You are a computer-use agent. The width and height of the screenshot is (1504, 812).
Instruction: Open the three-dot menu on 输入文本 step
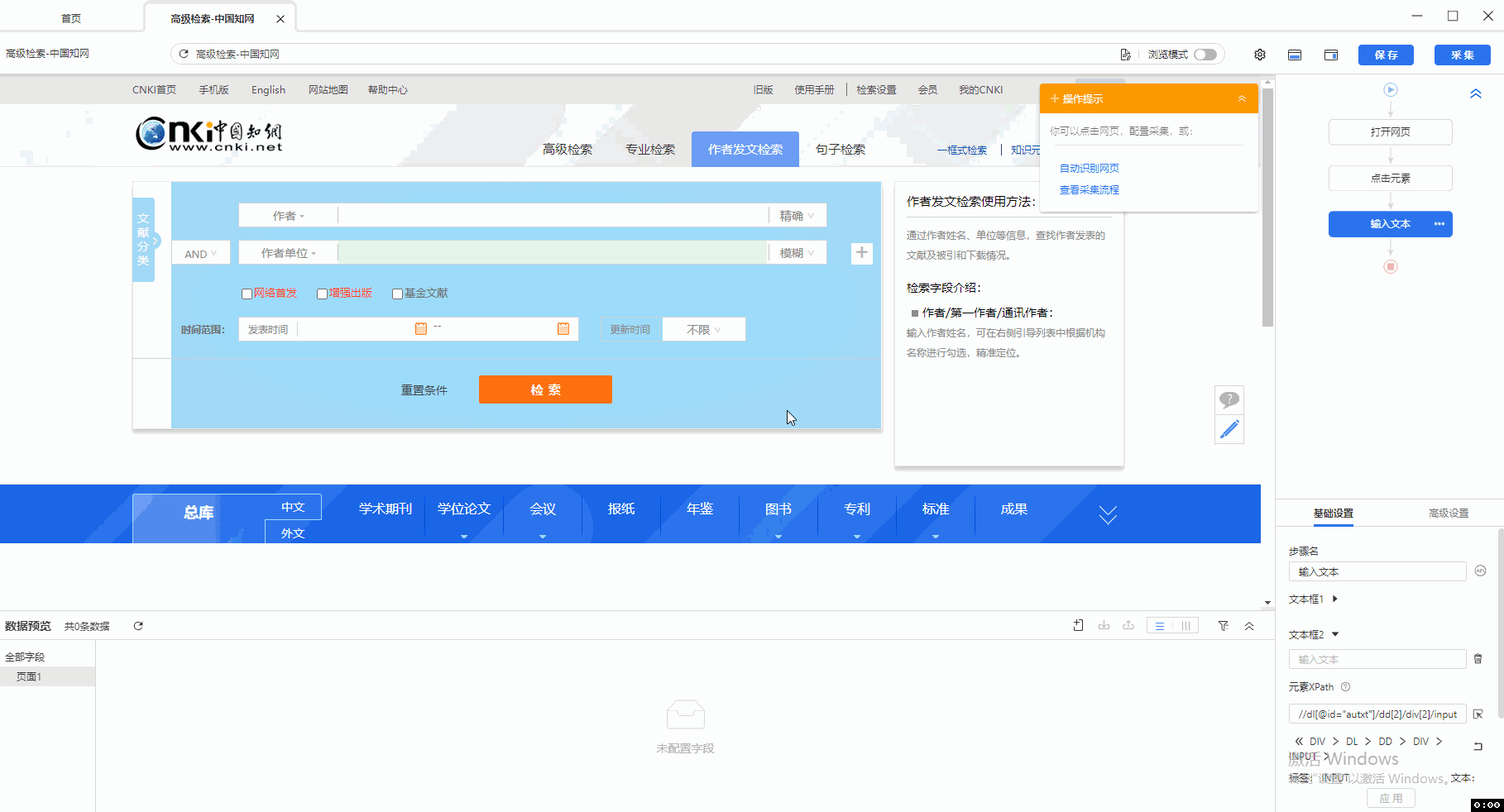pyautogui.click(x=1439, y=224)
